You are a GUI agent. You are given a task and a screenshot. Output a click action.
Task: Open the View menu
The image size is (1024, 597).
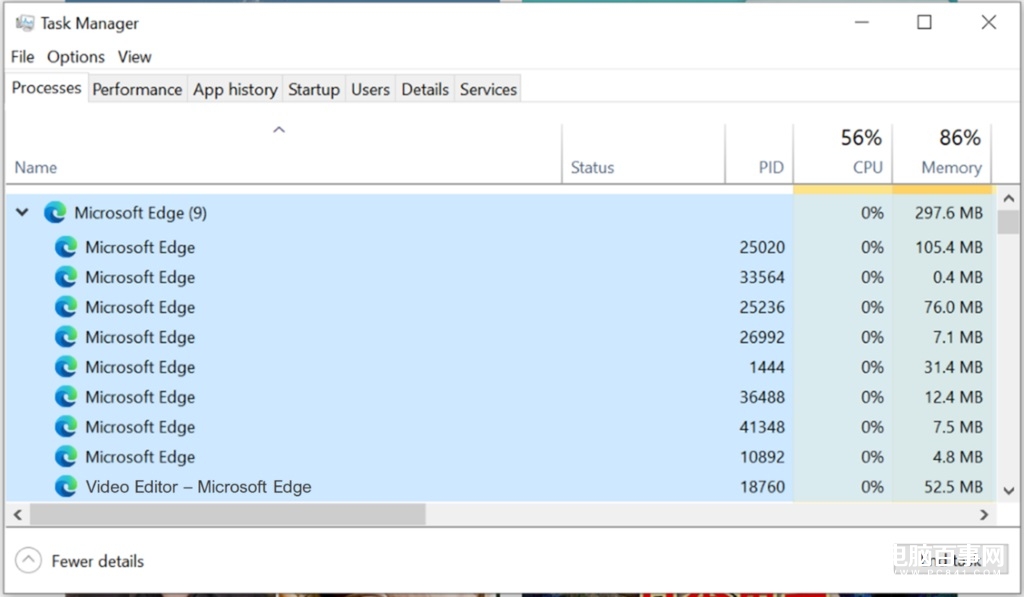click(x=134, y=57)
